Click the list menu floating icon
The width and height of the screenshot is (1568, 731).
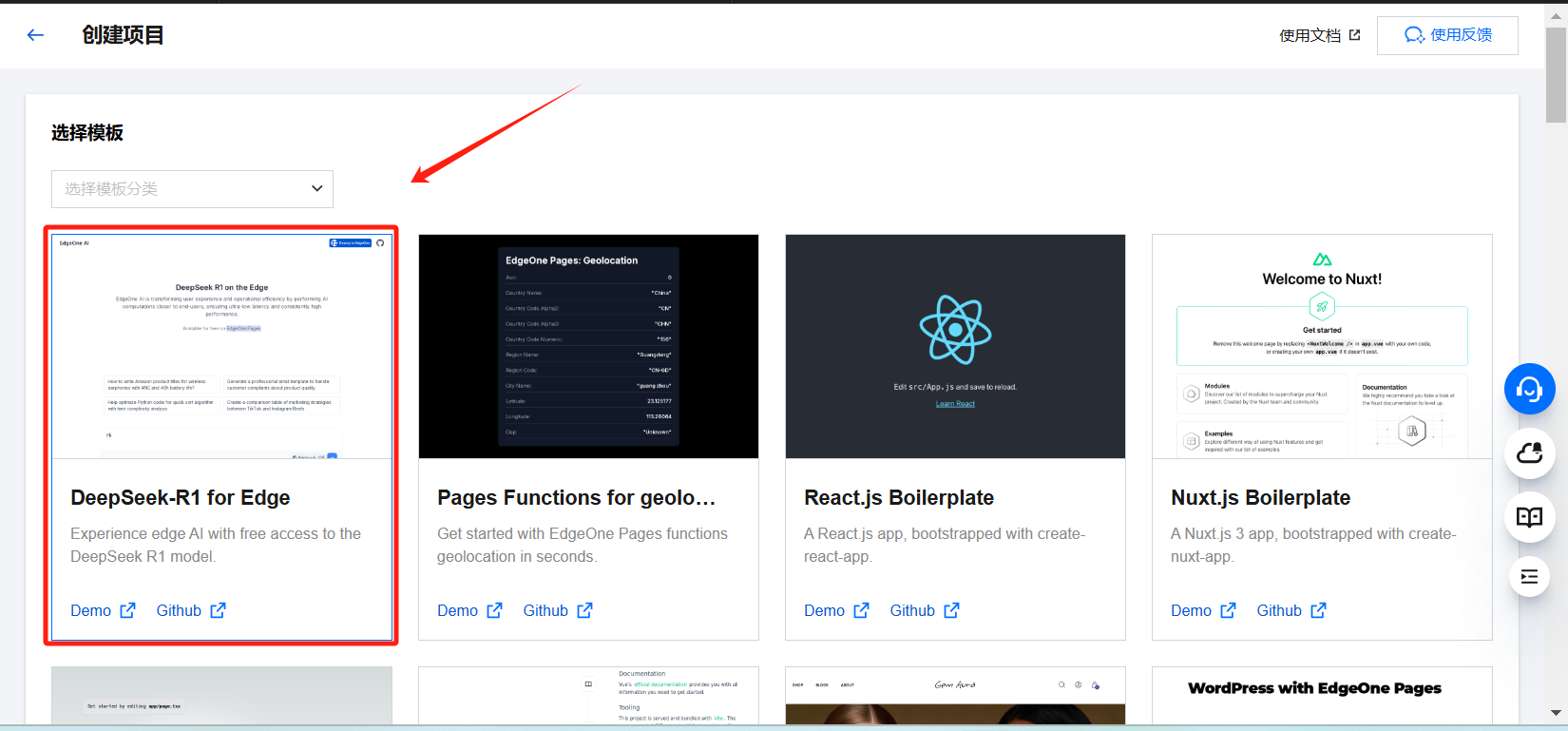click(1529, 576)
